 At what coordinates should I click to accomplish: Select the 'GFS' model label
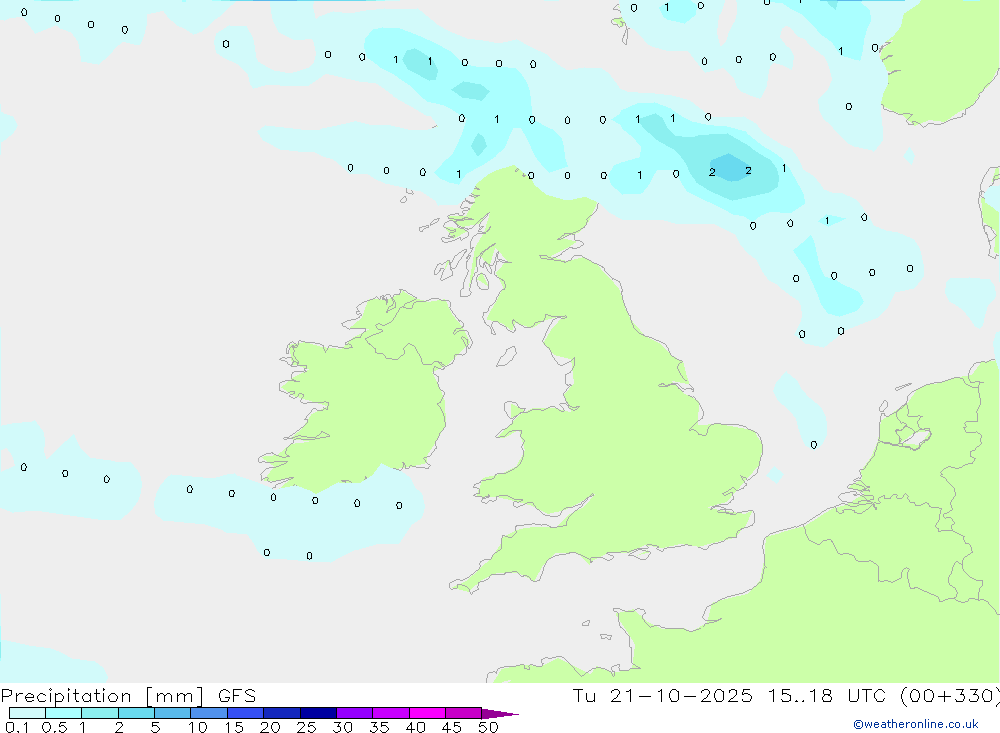point(237,696)
